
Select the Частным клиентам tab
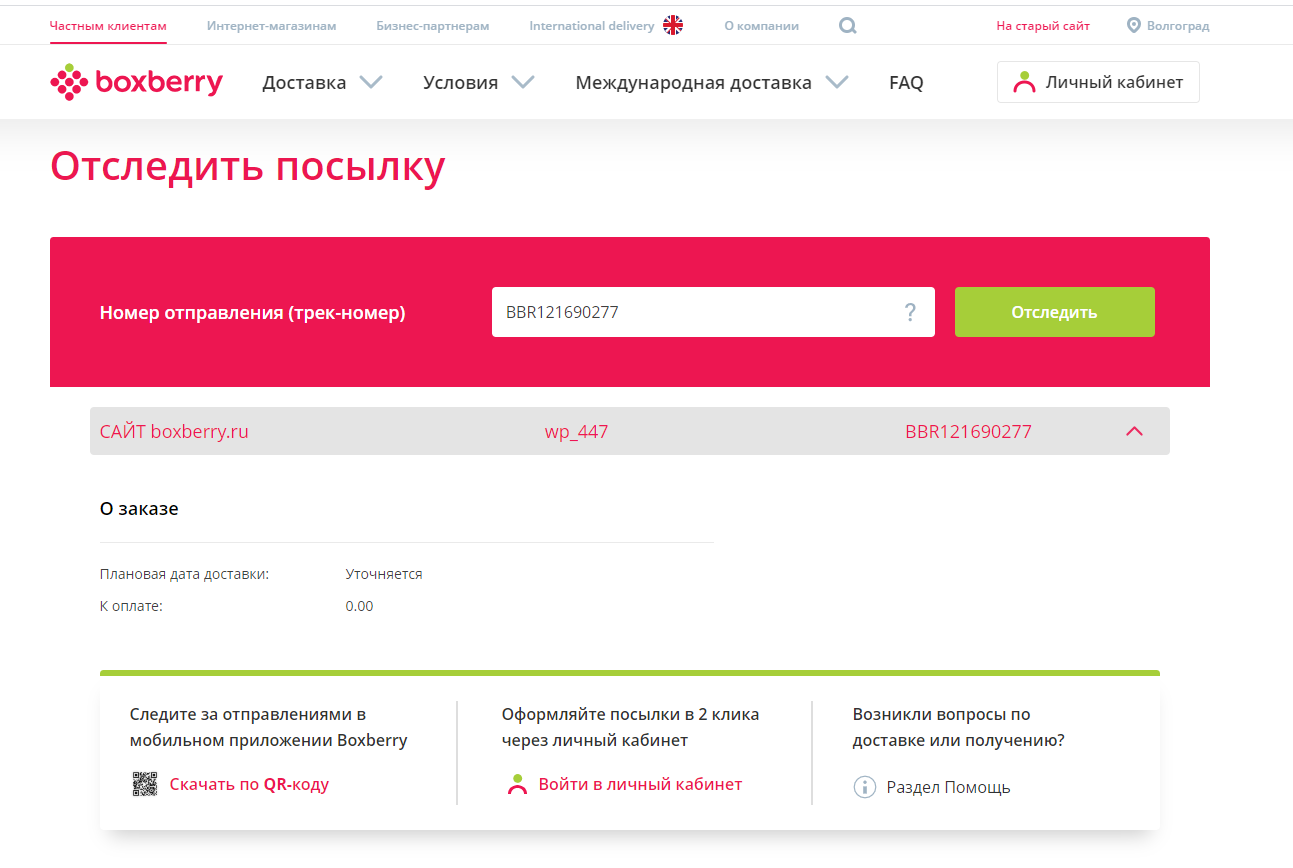tap(108, 26)
